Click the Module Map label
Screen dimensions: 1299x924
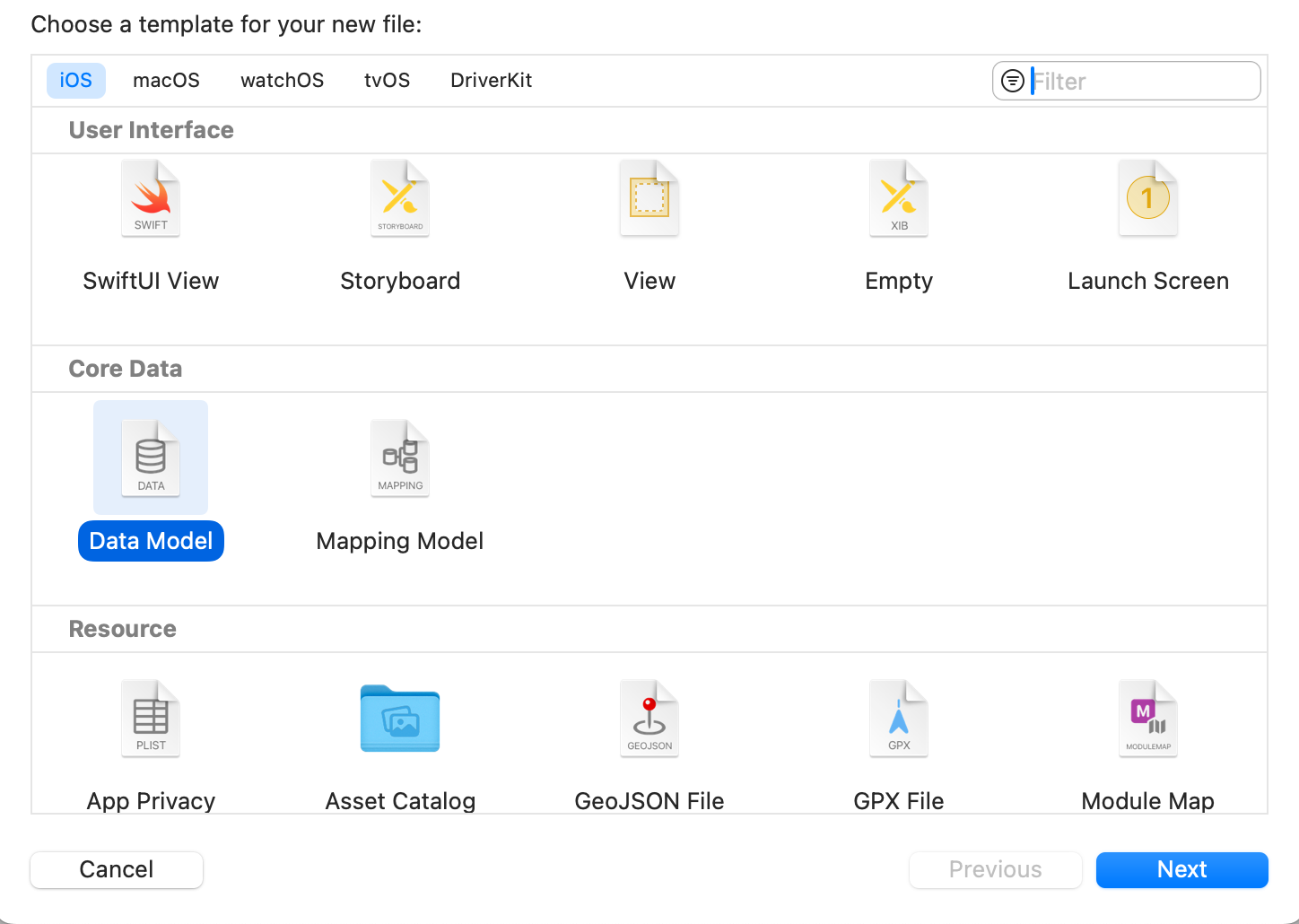1148,801
